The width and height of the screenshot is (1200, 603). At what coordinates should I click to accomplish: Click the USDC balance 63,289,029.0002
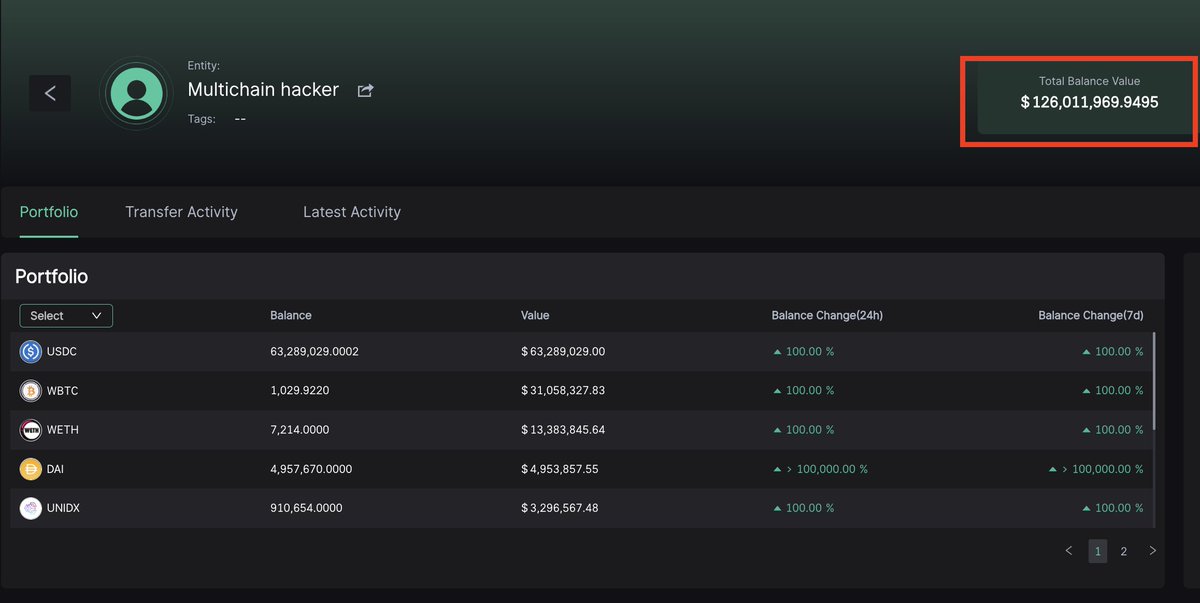[x=314, y=352]
